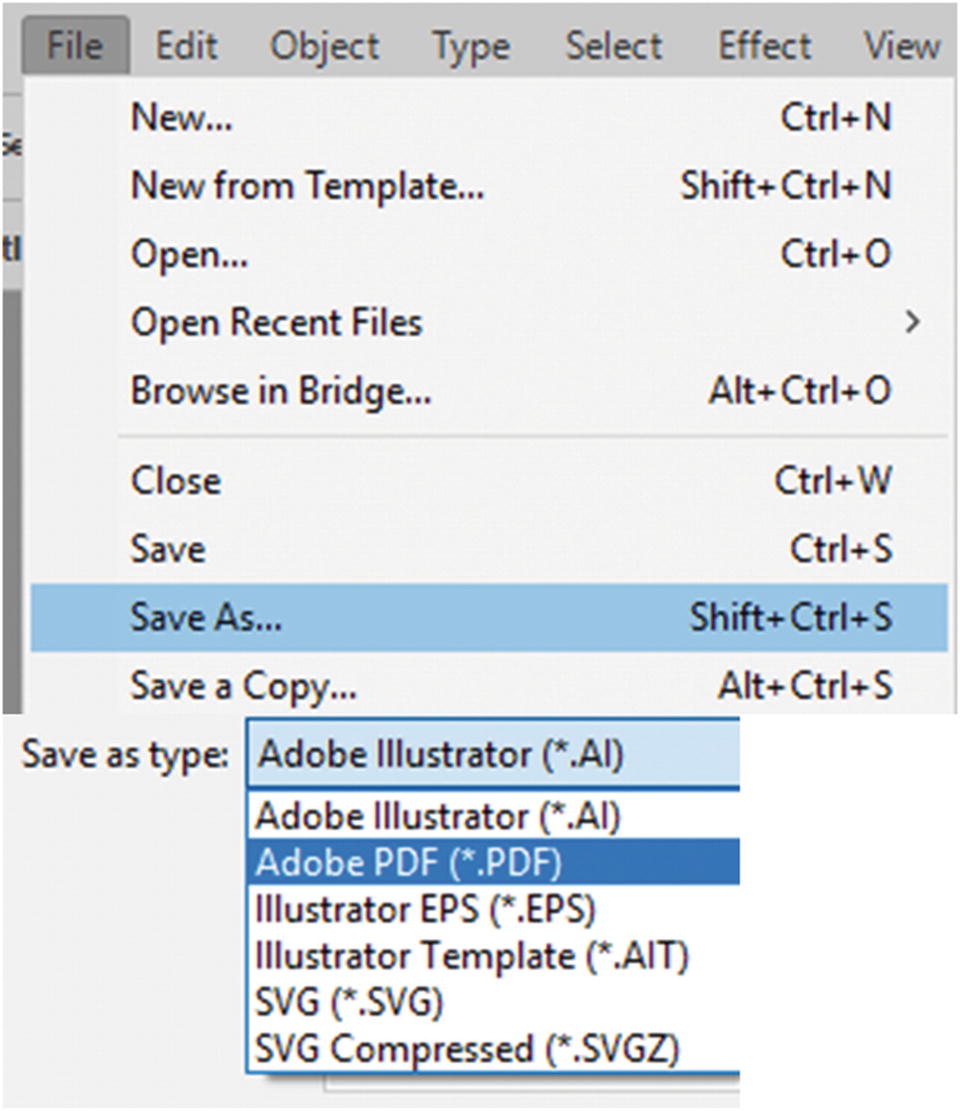Viewport: 960px width, 1111px height.
Task: Open the File menu
Action: tap(75, 46)
